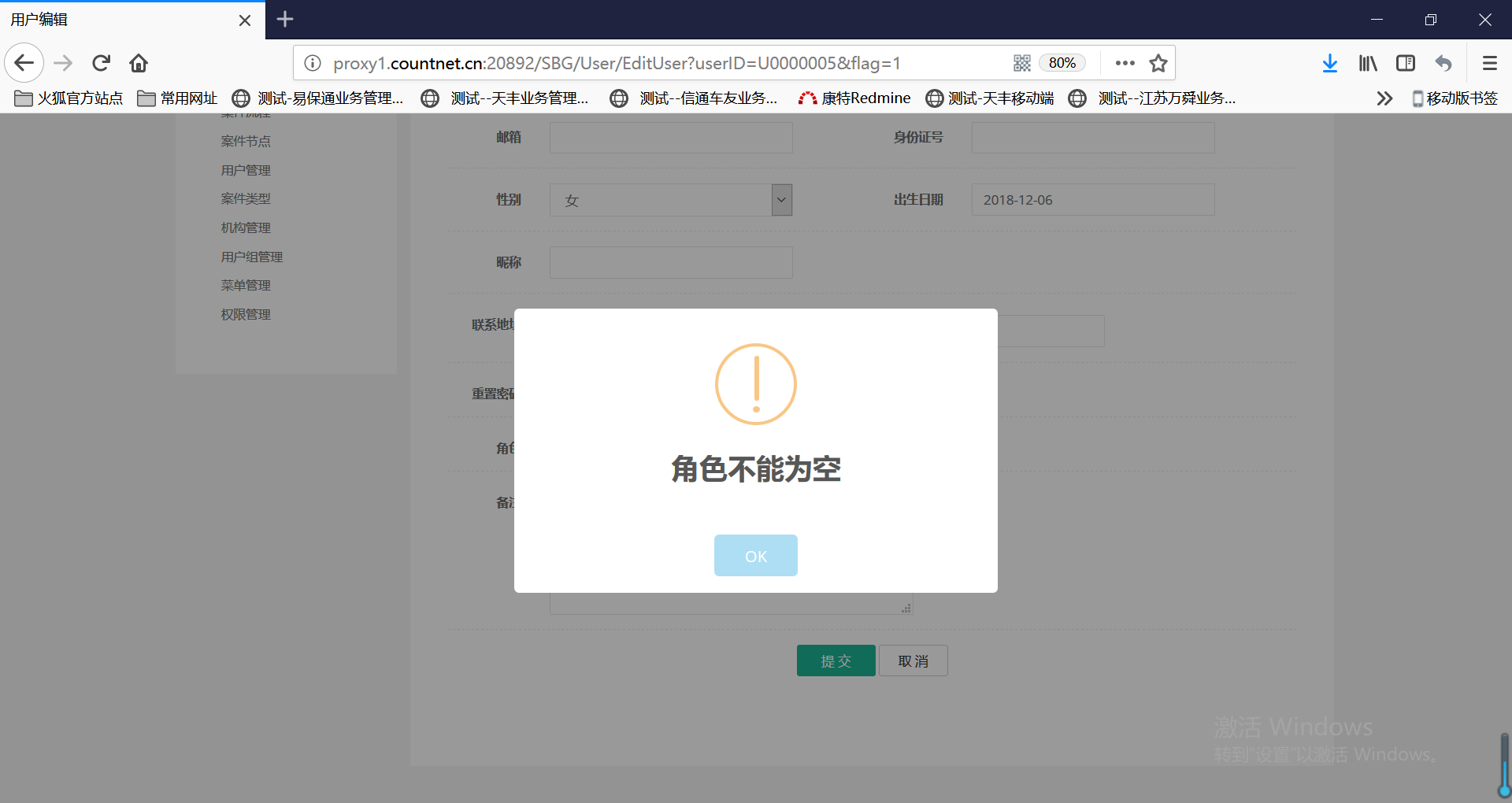Viewport: 1512px width, 803px height.
Task: Reset the 80% zoom level
Action: pyautogui.click(x=1062, y=63)
